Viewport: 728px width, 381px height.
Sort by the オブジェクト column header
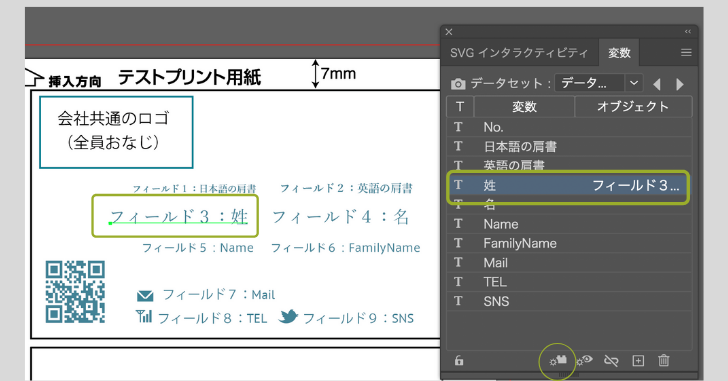point(633,107)
